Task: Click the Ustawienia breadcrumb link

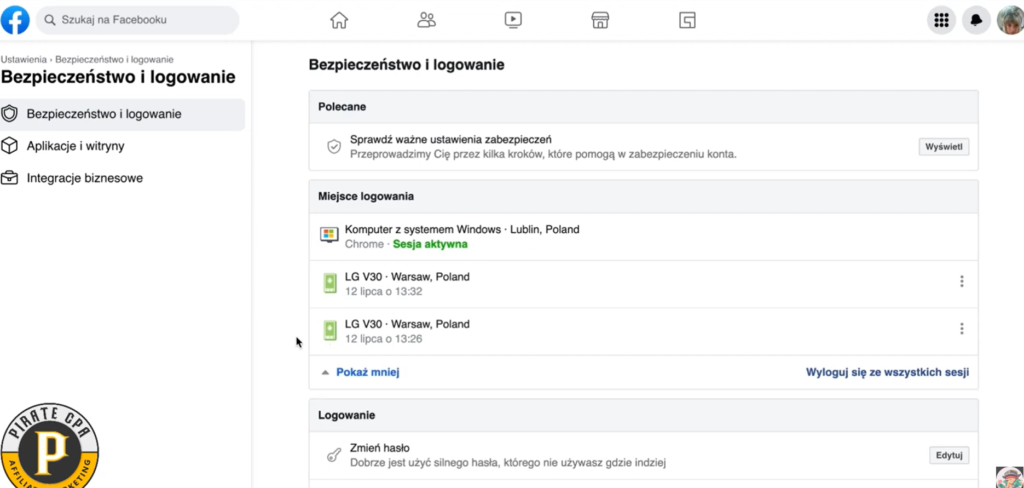Action: point(23,59)
